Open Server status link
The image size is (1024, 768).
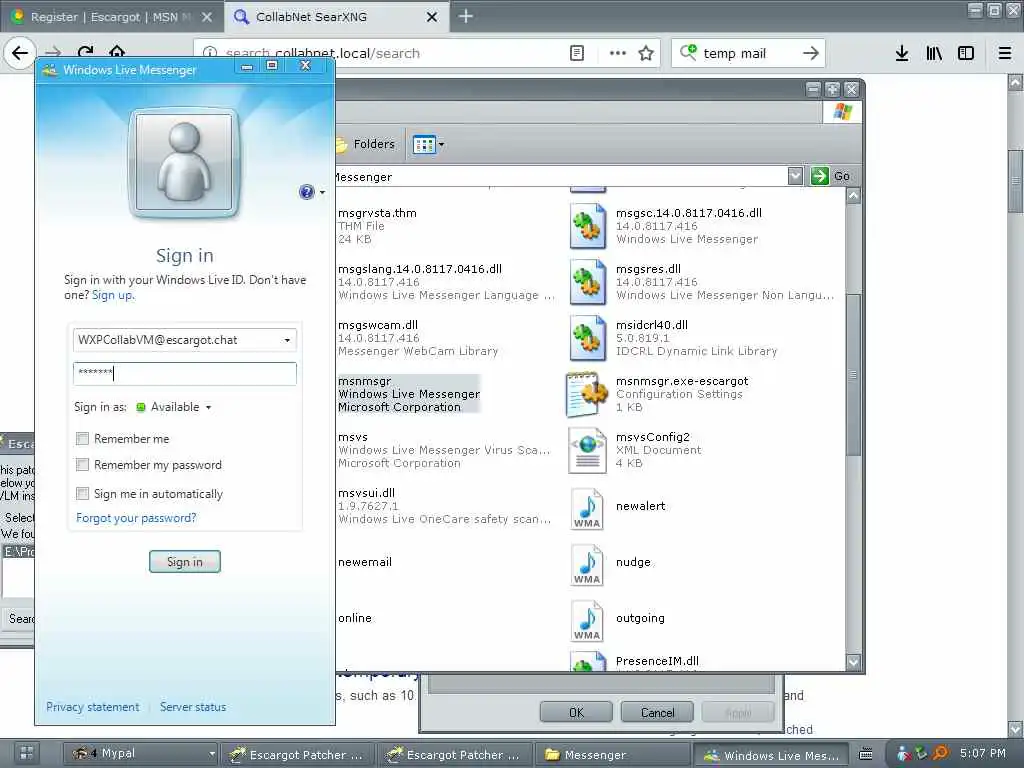click(193, 707)
